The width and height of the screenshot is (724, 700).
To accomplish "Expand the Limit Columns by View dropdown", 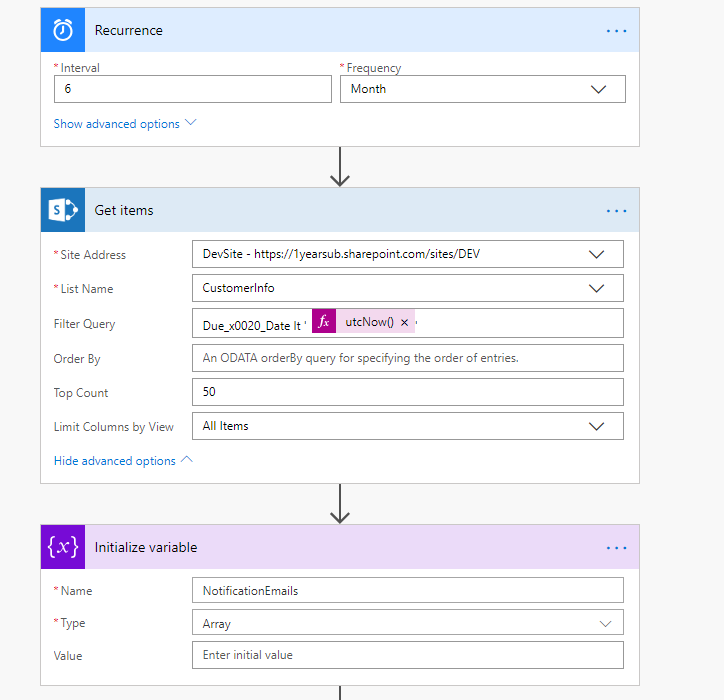I will tap(407, 426).
